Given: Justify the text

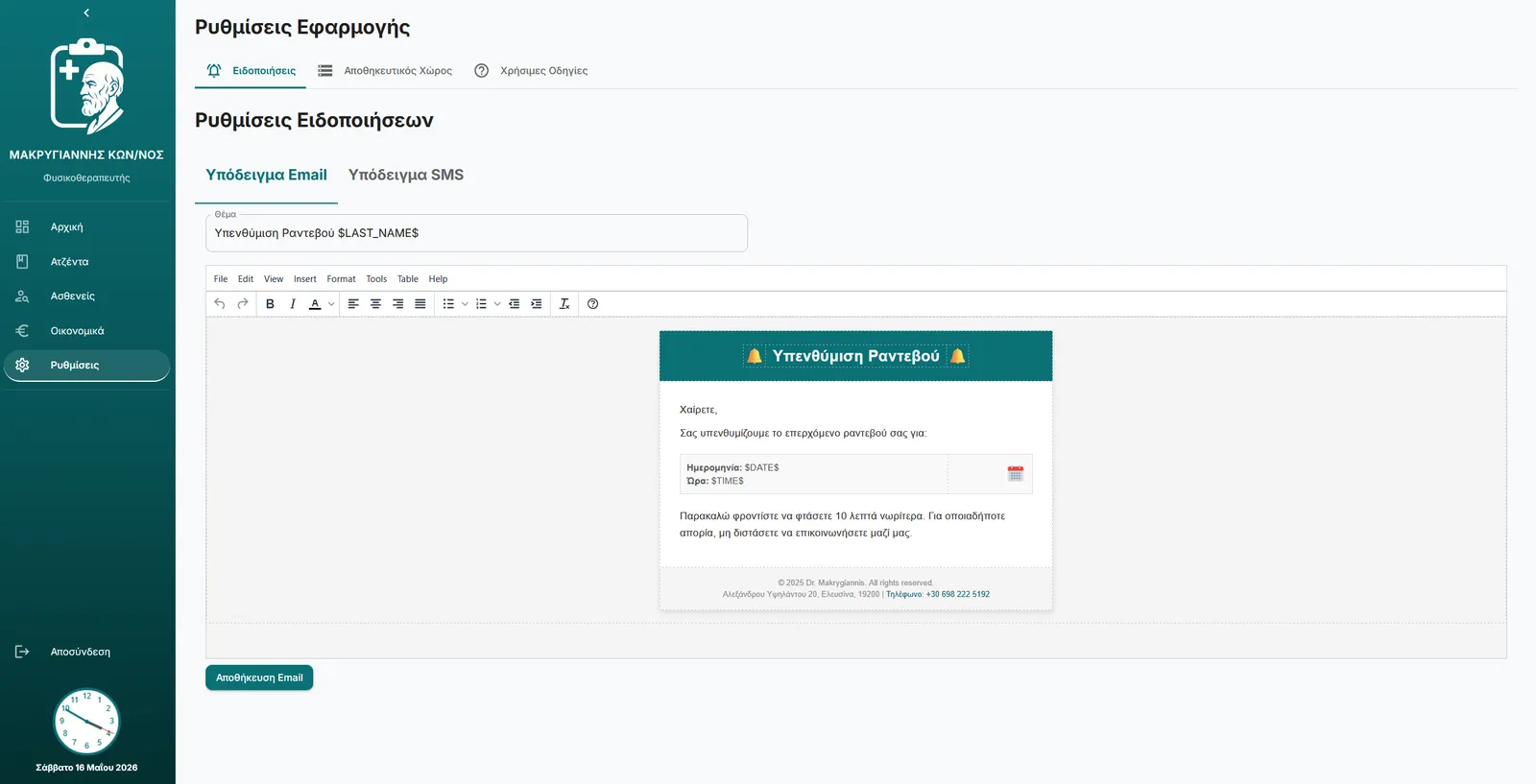Looking at the screenshot, I should (x=420, y=304).
